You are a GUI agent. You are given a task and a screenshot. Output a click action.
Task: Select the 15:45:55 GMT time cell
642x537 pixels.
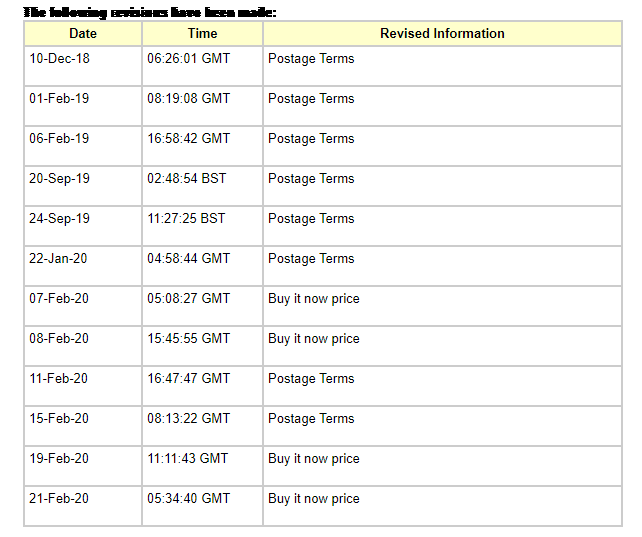click(x=202, y=346)
